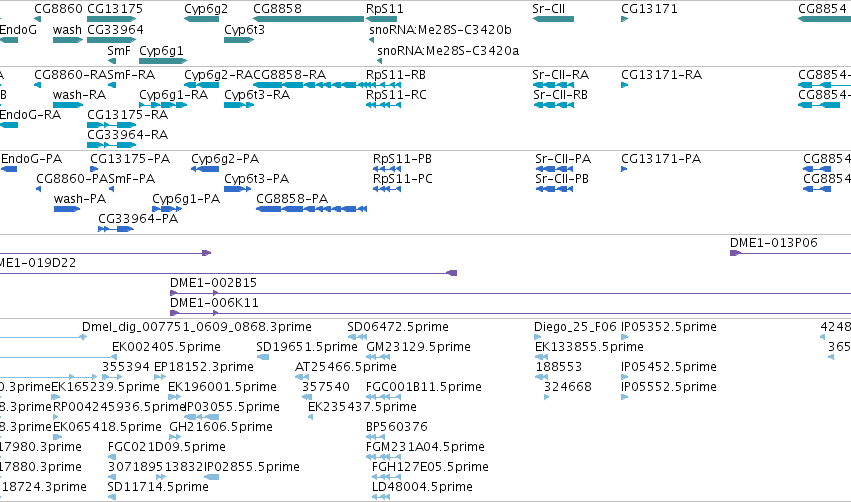The height and width of the screenshot is (502, 851).
Task: Click the CG13175-RA transcript glyph
Action: tap(112, 125)
